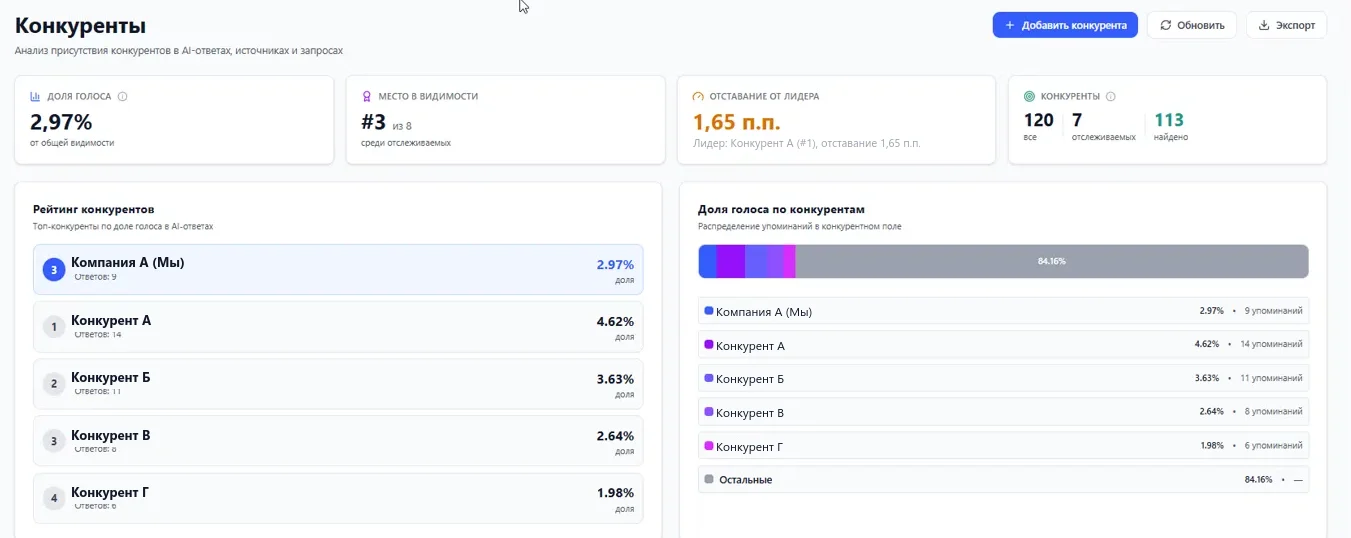This screenshot has width=1351, height=538.
Task: Click blue rank badge of Компания А (Мы)
Action: [54, 270]
